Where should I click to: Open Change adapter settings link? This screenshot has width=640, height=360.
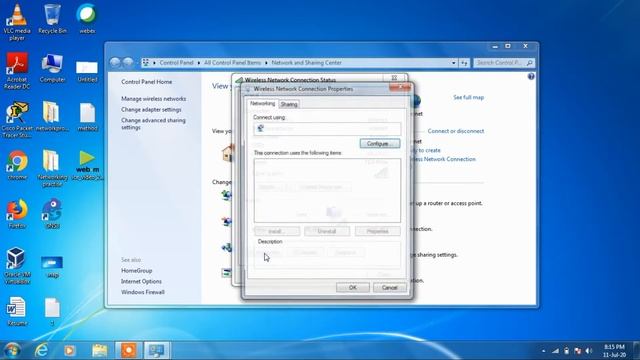click(151, 109)
